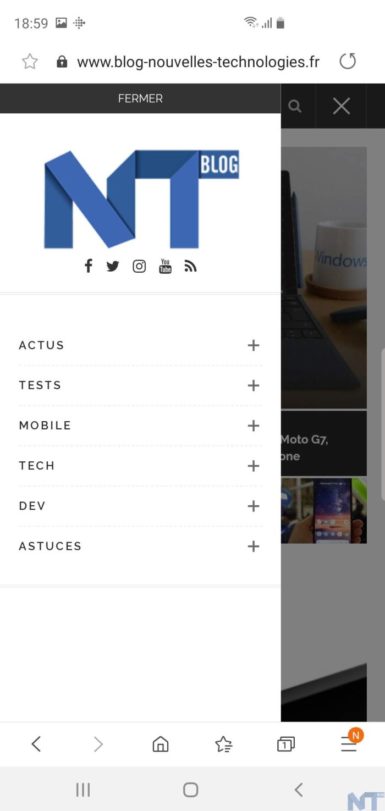Open the Instagram social icon
The width and height of the screenshot is (385, 811).
pyautogui.click(x=139, y=266)
